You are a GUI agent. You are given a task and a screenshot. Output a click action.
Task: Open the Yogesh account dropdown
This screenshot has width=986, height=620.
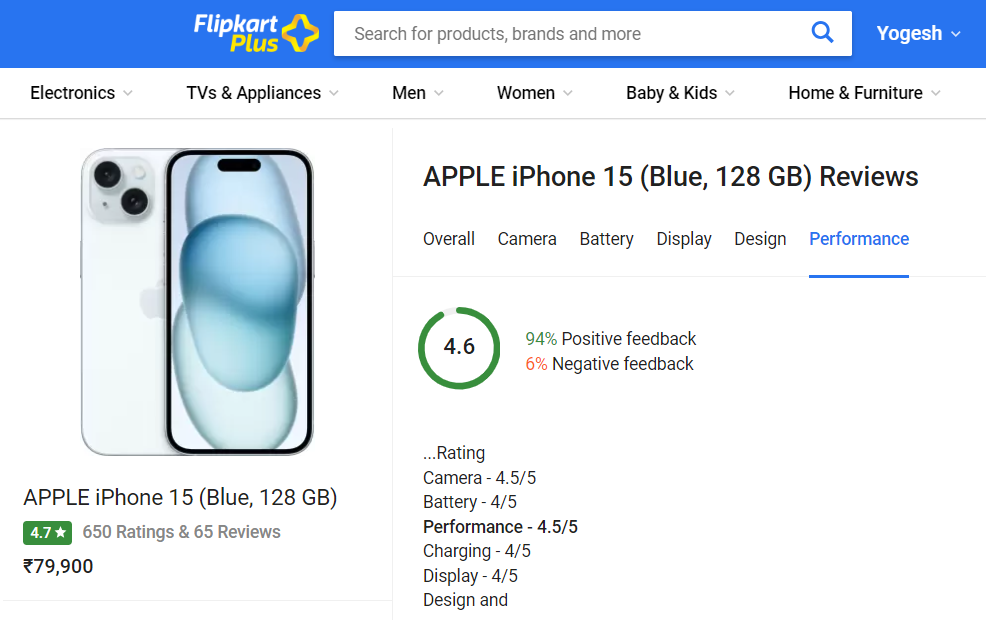[918, 33]
